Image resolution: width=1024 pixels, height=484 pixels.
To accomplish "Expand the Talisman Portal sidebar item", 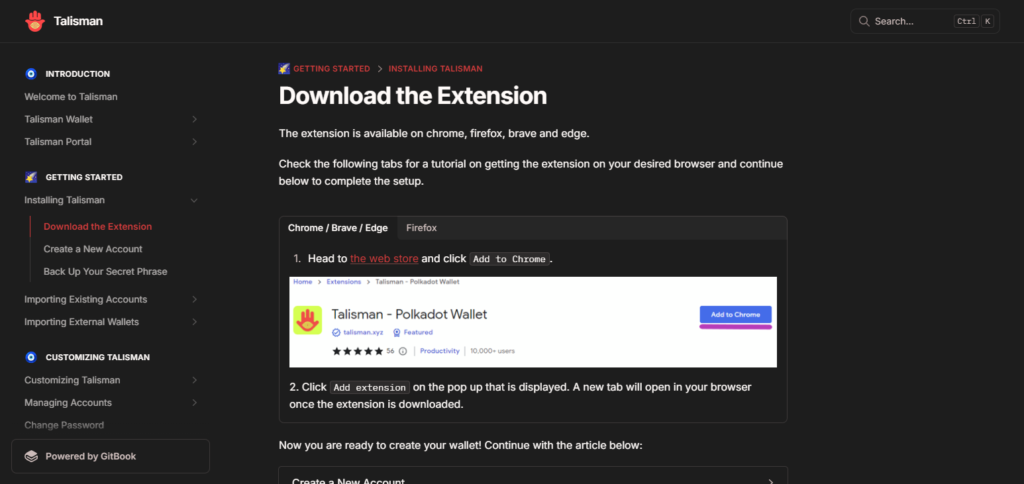I will click(x=195, y=142).
